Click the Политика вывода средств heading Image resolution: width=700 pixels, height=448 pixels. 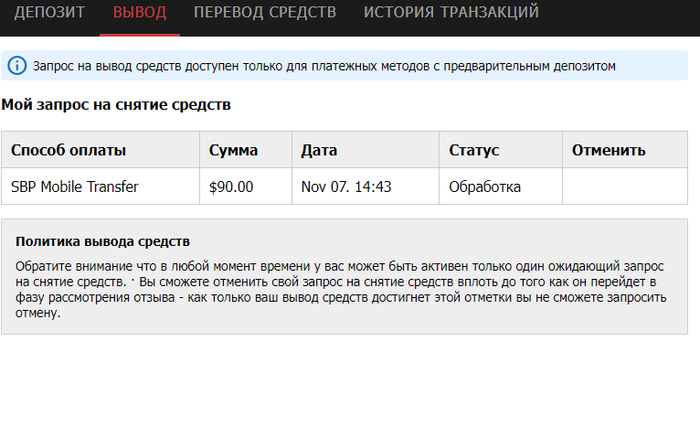[x=103, y=241]
